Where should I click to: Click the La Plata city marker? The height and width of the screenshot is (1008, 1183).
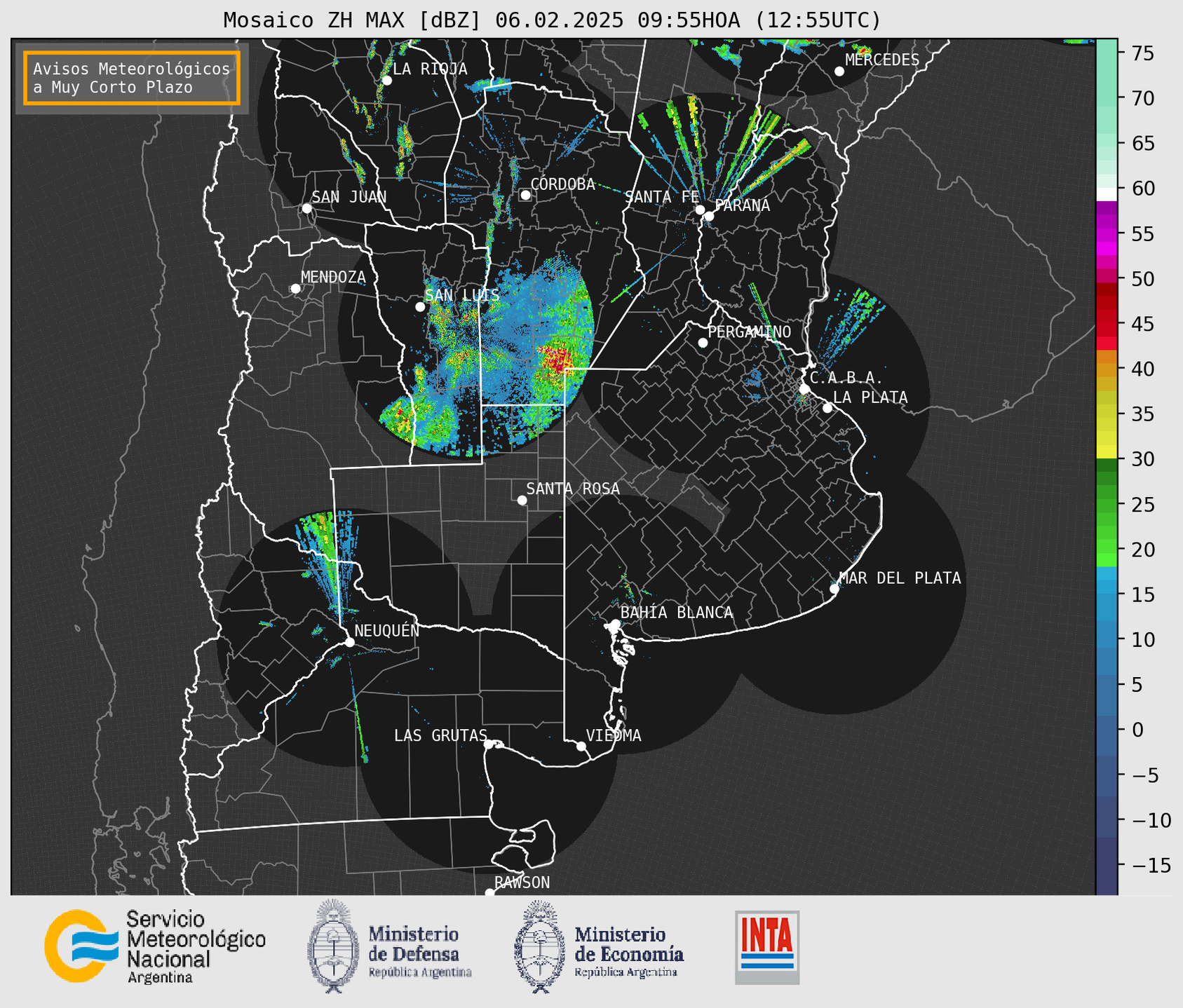[x=827, y=408]
